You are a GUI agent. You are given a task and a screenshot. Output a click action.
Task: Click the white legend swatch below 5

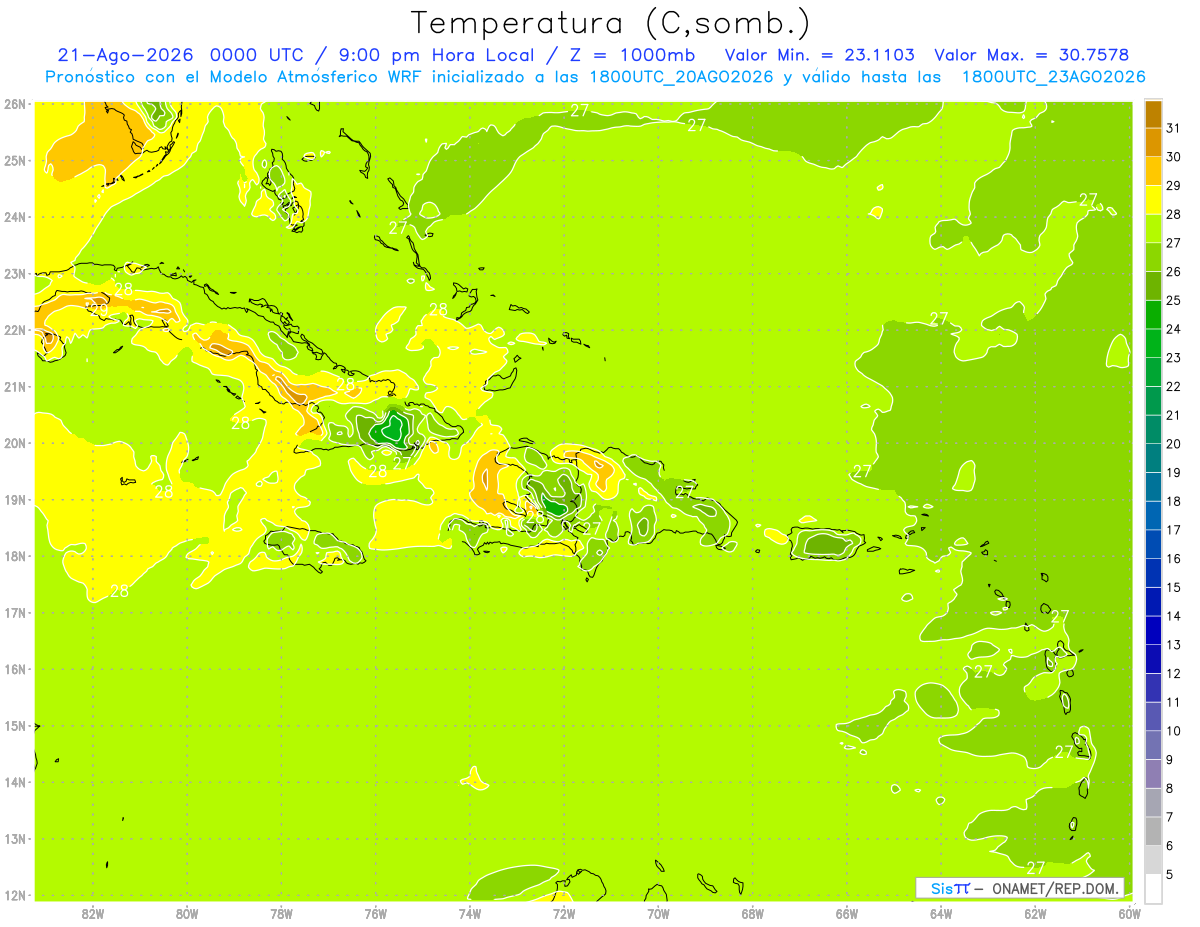click(1153, 888)
